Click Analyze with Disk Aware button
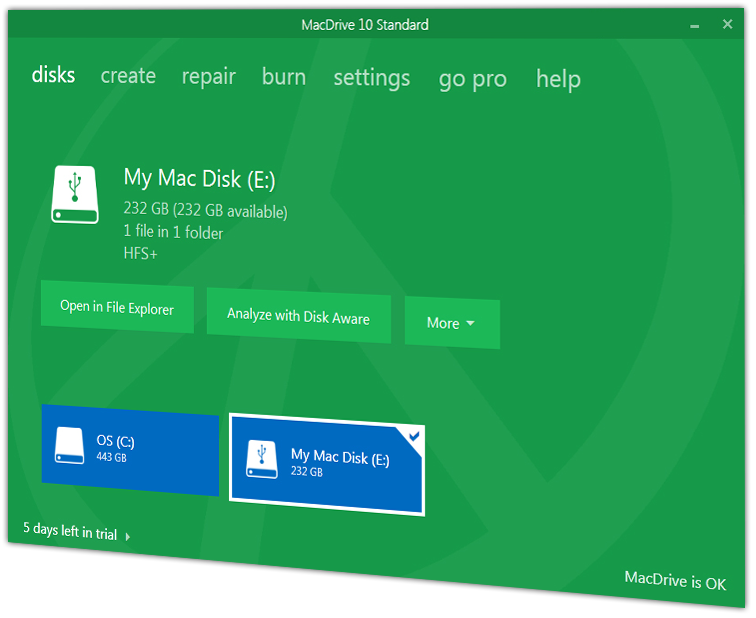 tap(298, 316)
